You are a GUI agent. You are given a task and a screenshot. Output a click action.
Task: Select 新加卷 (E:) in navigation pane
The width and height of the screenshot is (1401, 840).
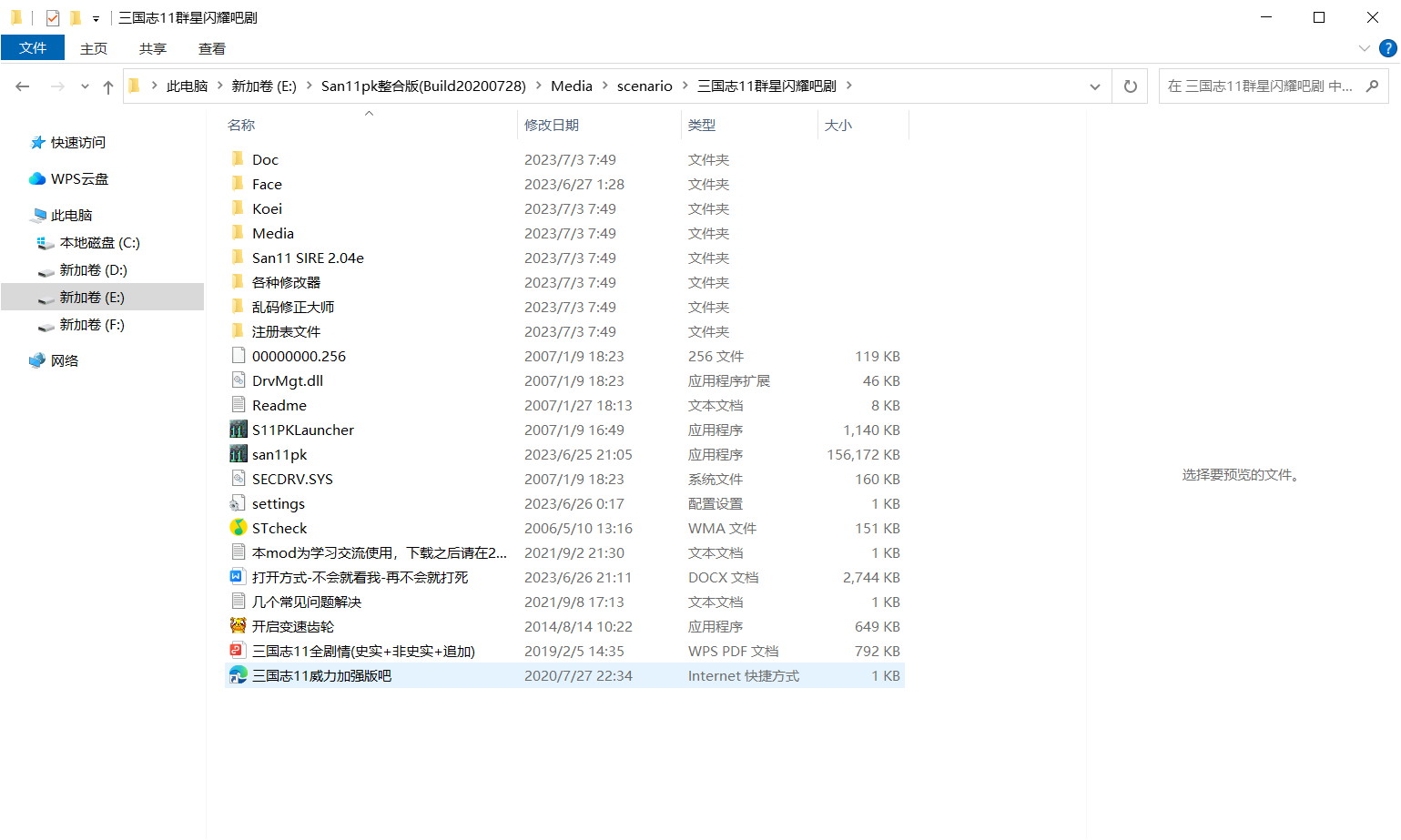pyautogui.click(x=92, y=298)
